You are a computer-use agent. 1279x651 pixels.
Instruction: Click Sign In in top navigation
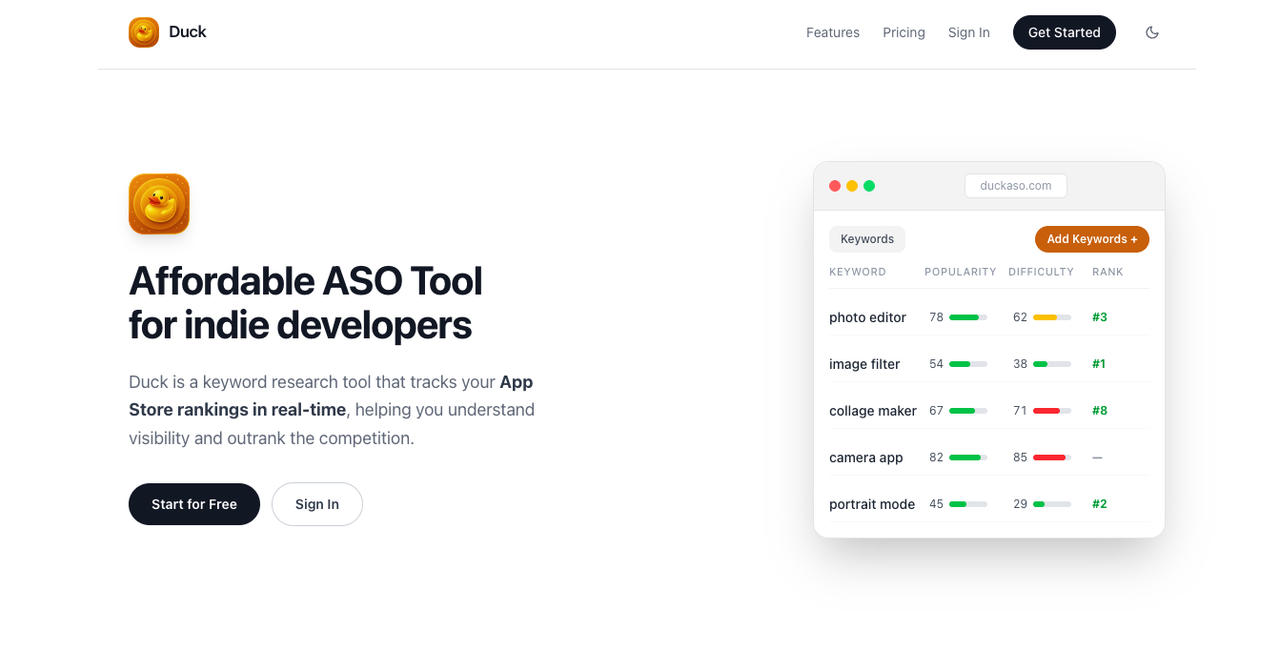click(969, 32)
